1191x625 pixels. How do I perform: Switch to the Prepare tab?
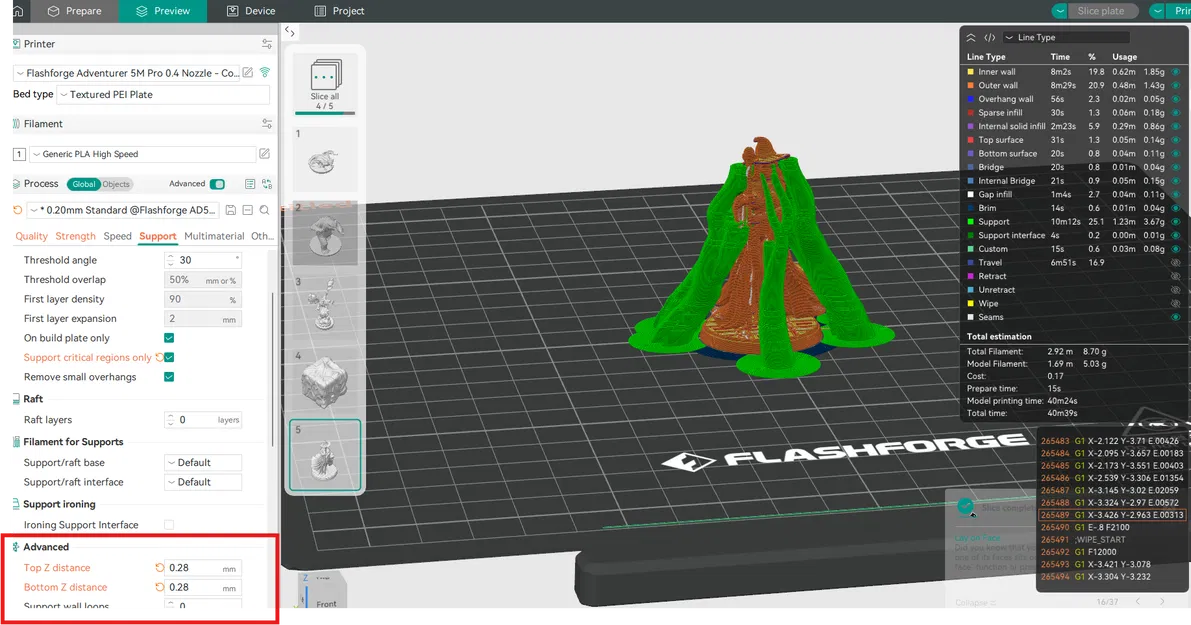click(74, 11)
